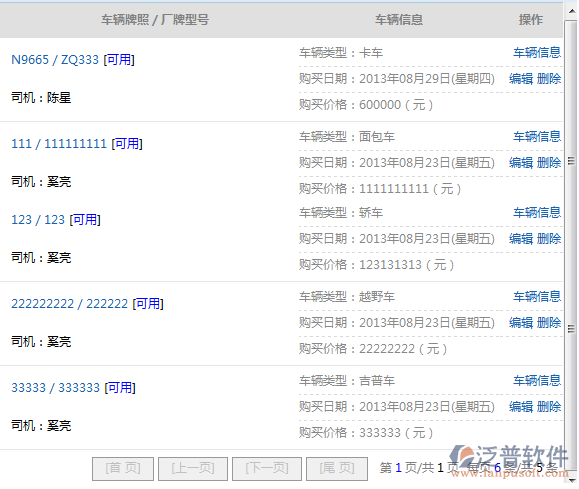Click 删除 for vehicle N9665
The width and height of the screenshot is (579, 489).
tap(549, 79)
